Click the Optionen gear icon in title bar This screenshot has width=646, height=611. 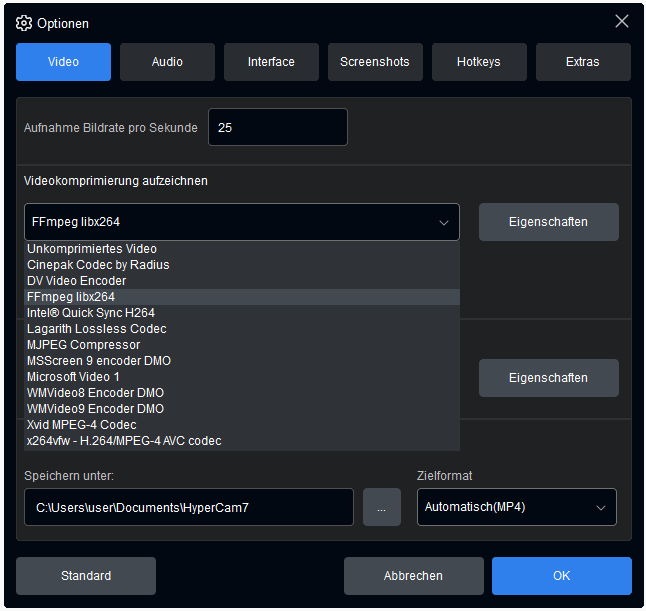tap(24, 22)
